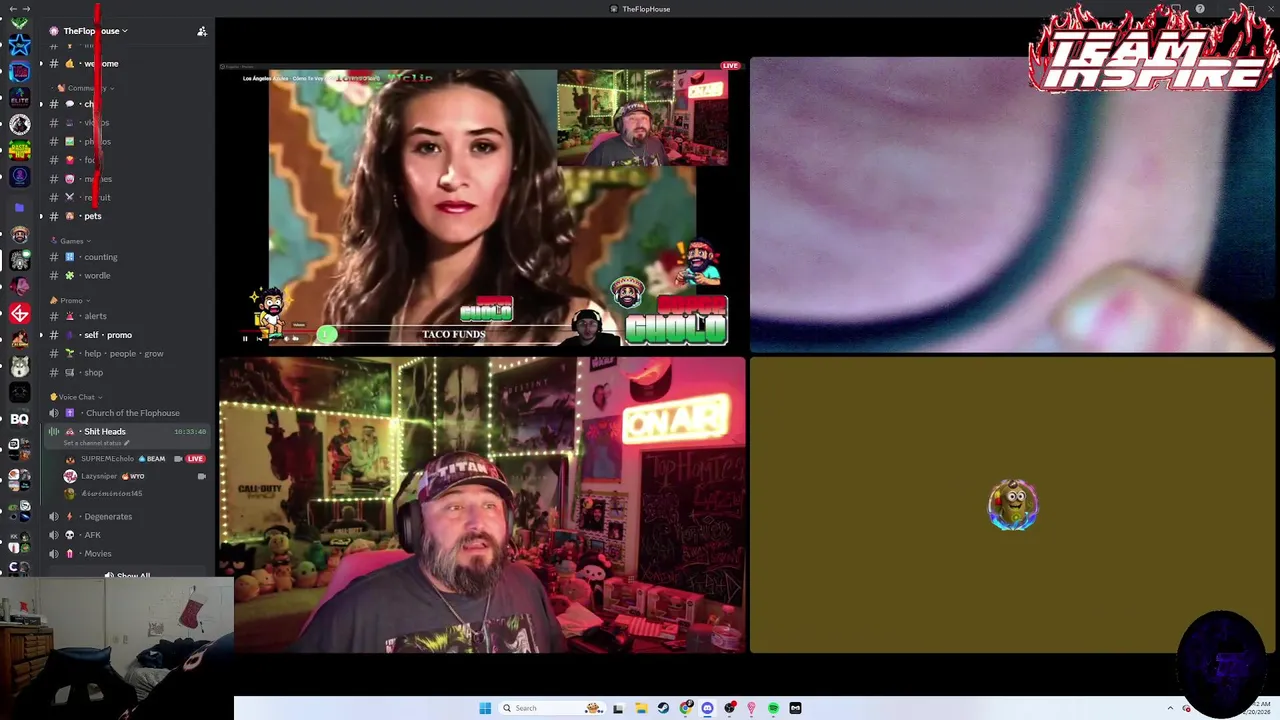This screenshot has width=1280, height=720.
Task: Open the Windows Start menu
Action: (x=485, y=708)
